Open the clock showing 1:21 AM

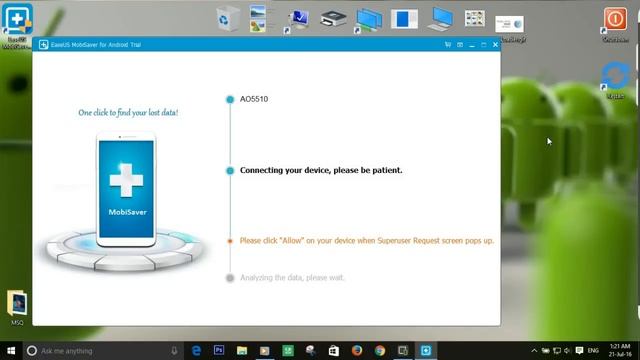(620, 351)
